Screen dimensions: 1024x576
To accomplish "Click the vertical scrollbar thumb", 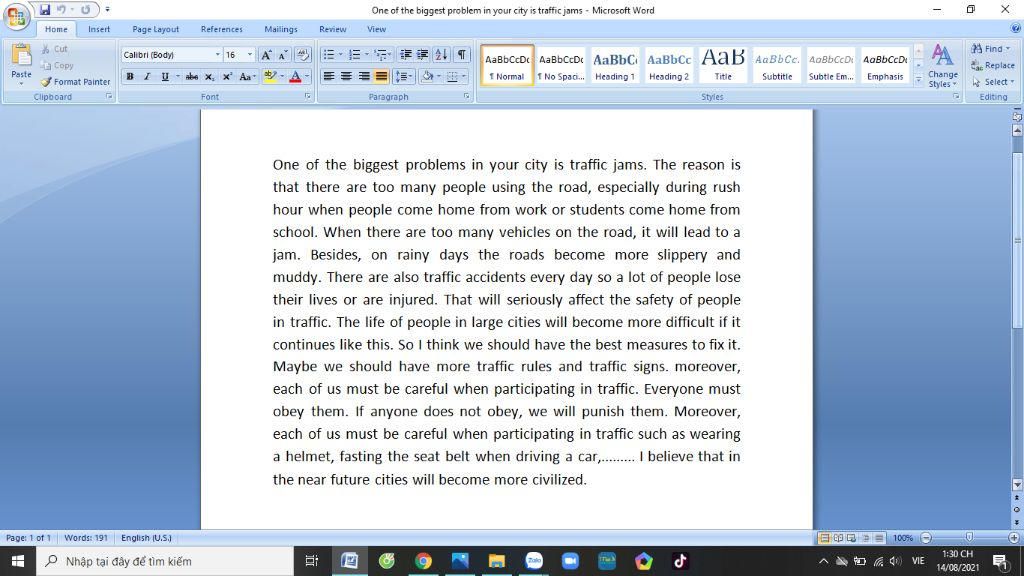I will 1017,240.
